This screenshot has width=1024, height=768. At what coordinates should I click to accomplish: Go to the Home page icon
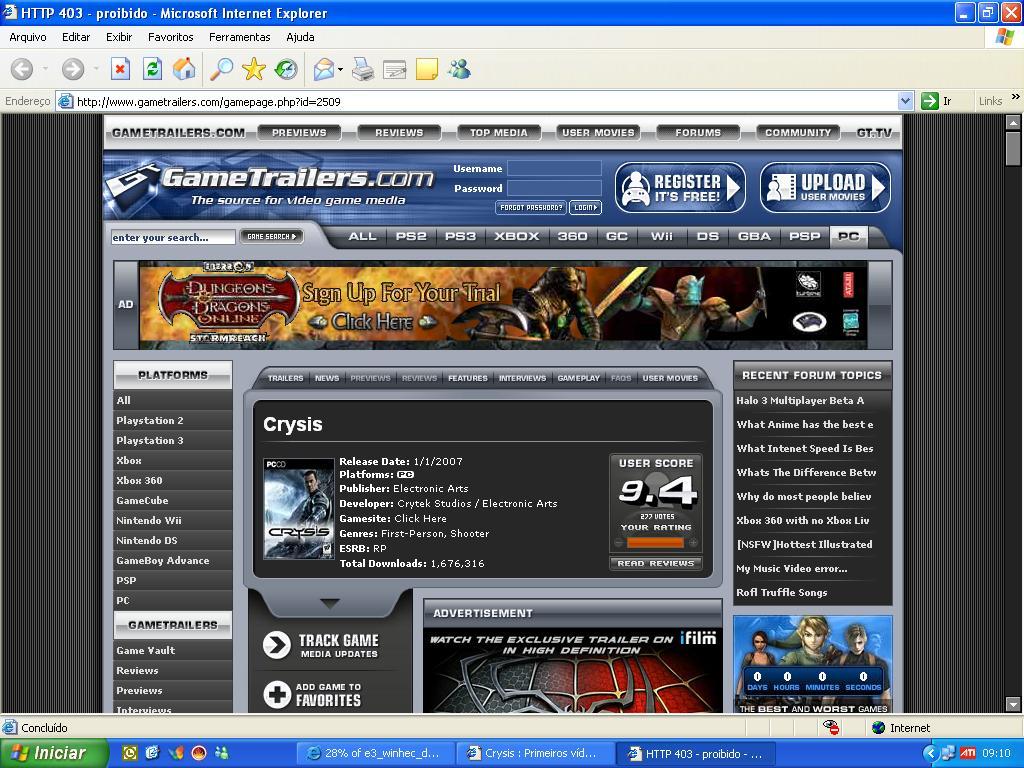[x=184, y=69]
